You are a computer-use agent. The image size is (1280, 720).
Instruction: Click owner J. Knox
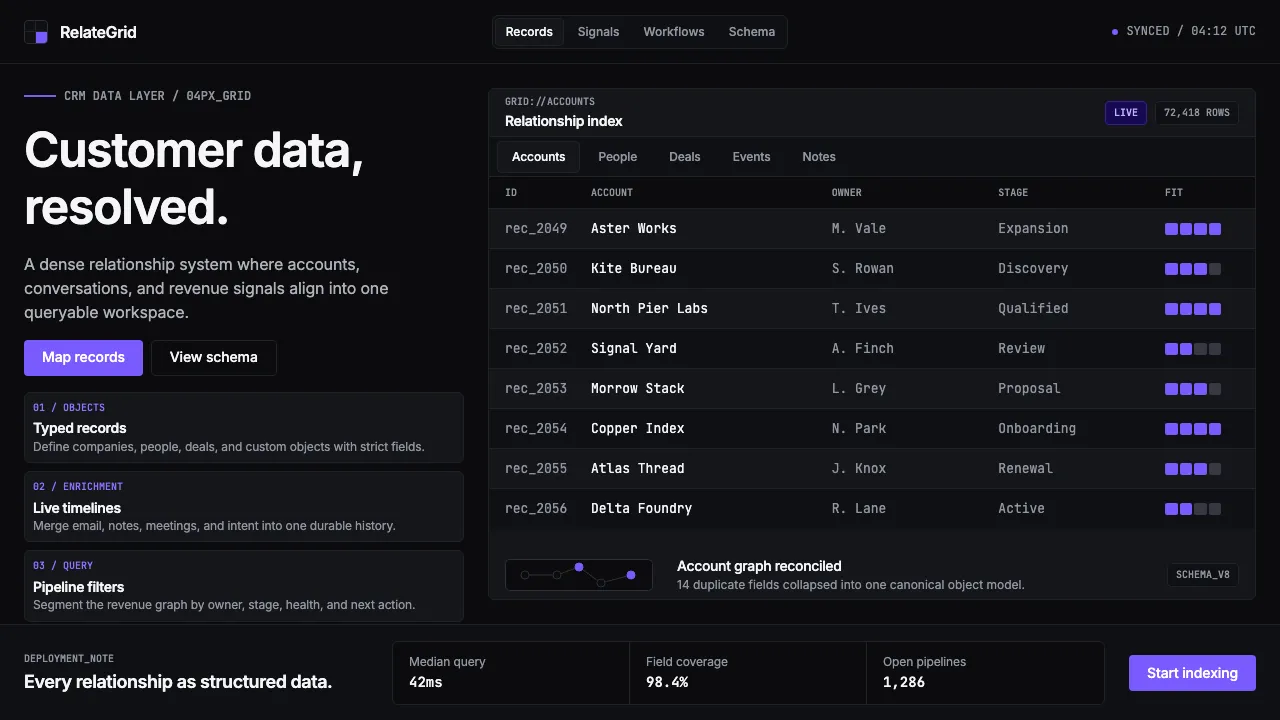pyautogui.click(x=859, y=468)
